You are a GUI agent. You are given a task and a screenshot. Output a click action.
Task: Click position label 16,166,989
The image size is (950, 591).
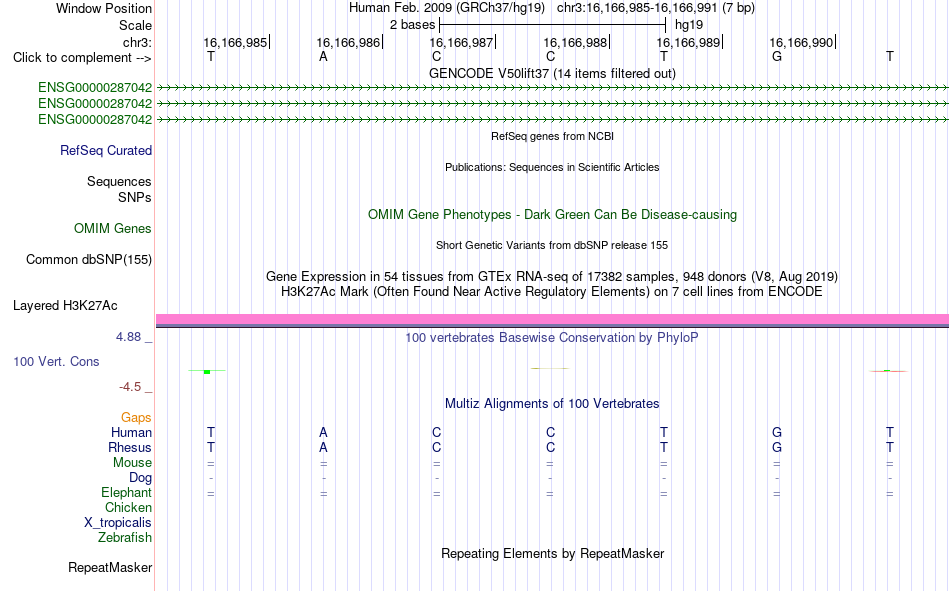(x=688, y=42)
